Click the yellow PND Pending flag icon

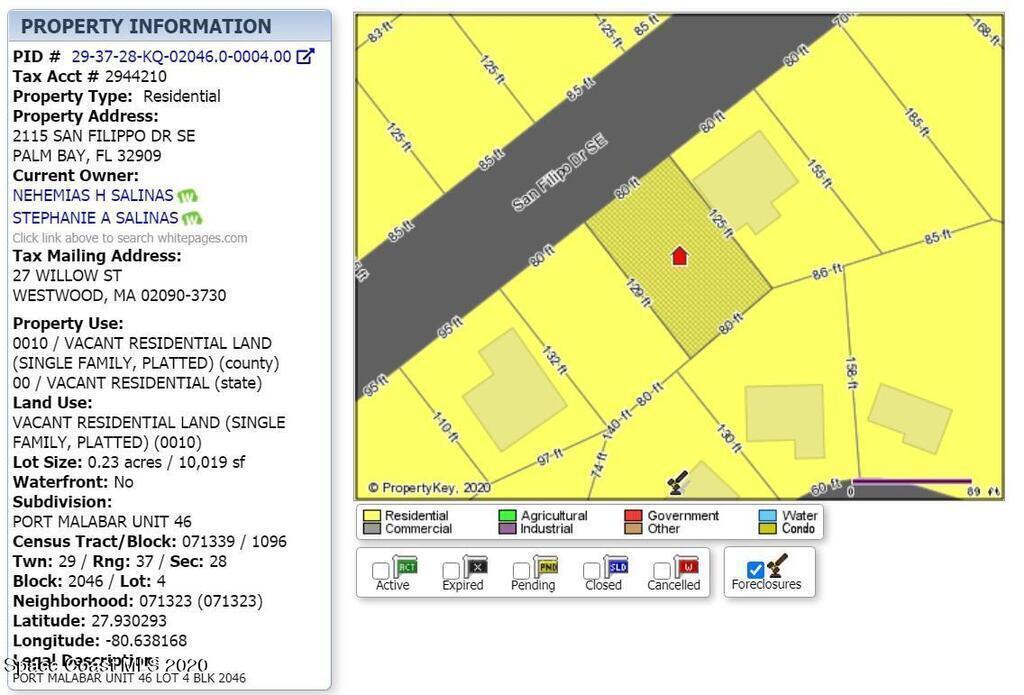point(547,567)
